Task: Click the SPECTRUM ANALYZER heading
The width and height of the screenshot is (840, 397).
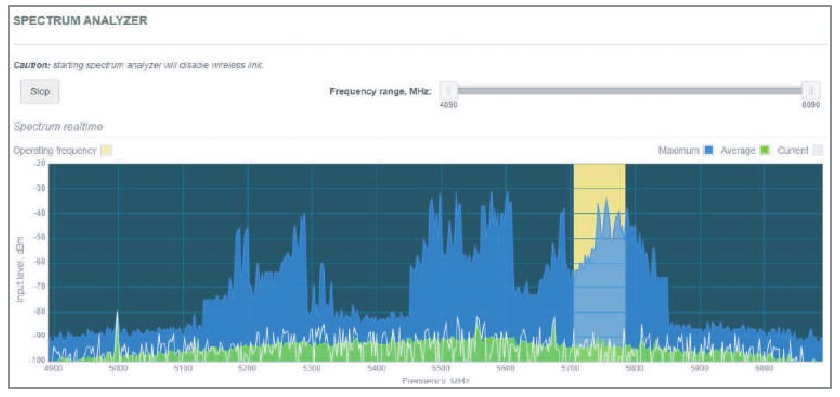Action: [80, 21]
